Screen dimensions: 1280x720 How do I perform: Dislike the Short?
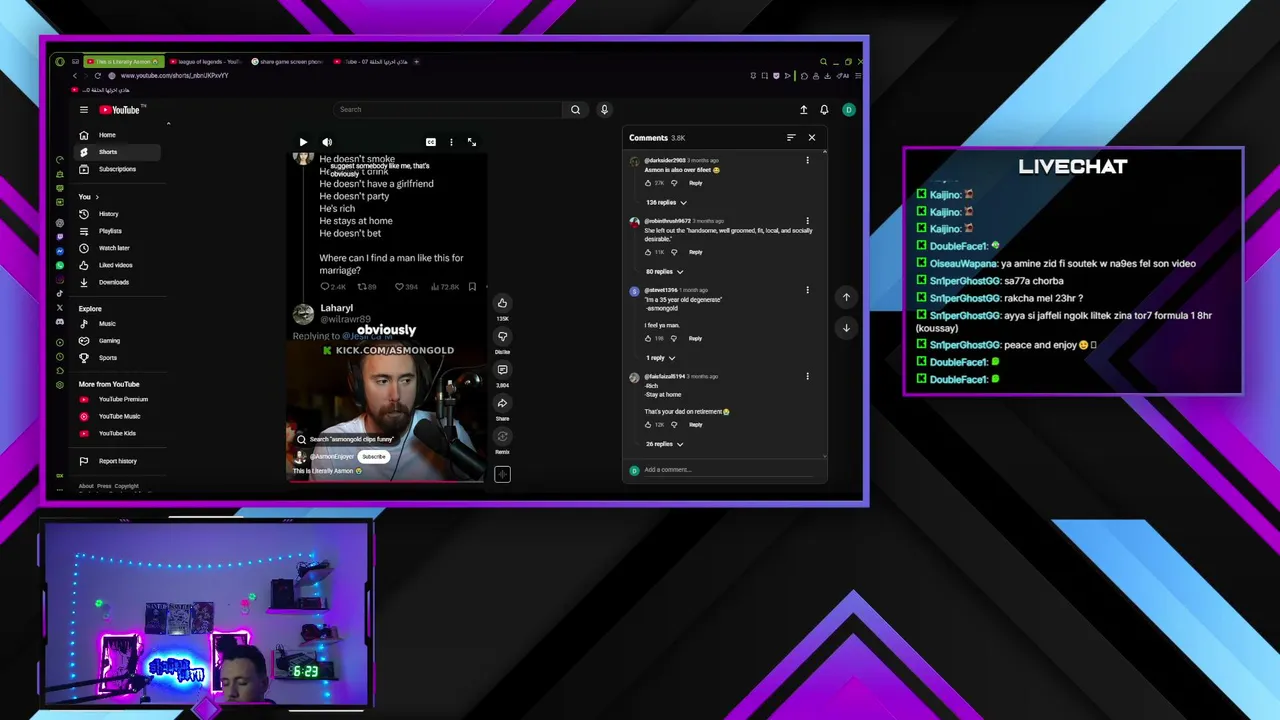[502, 336]
